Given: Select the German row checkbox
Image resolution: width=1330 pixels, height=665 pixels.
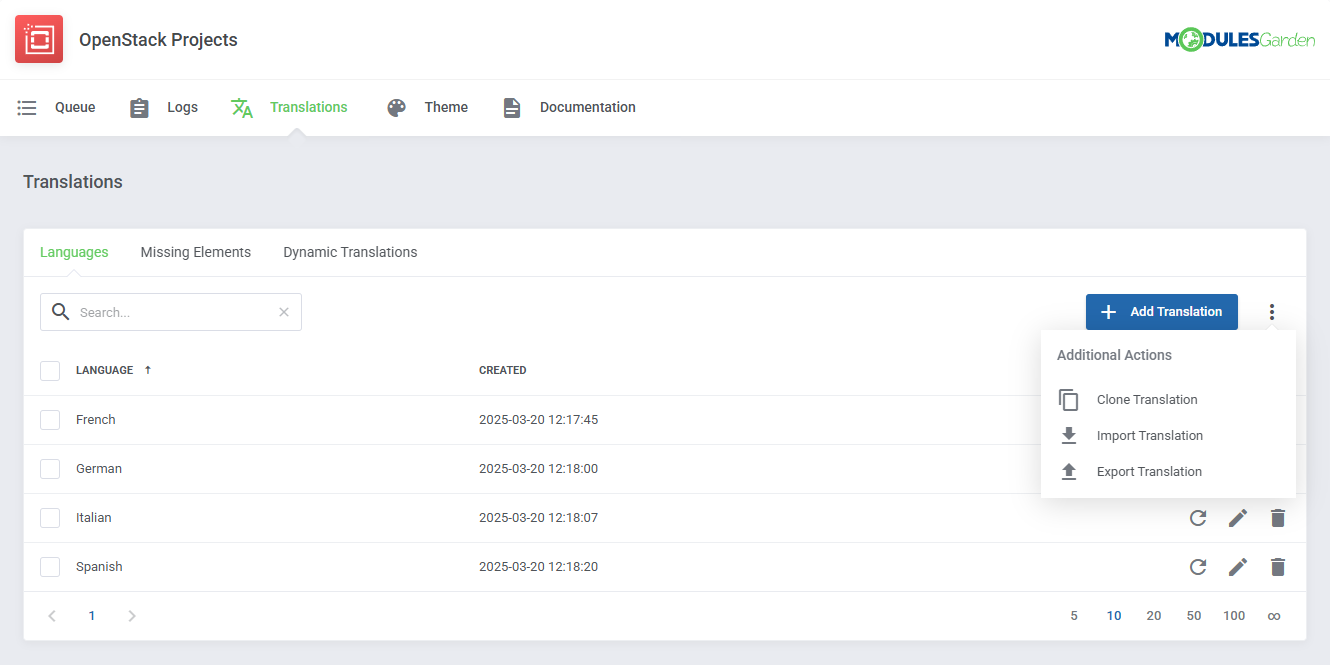Looking at the screenshot, I should (50, 468).
